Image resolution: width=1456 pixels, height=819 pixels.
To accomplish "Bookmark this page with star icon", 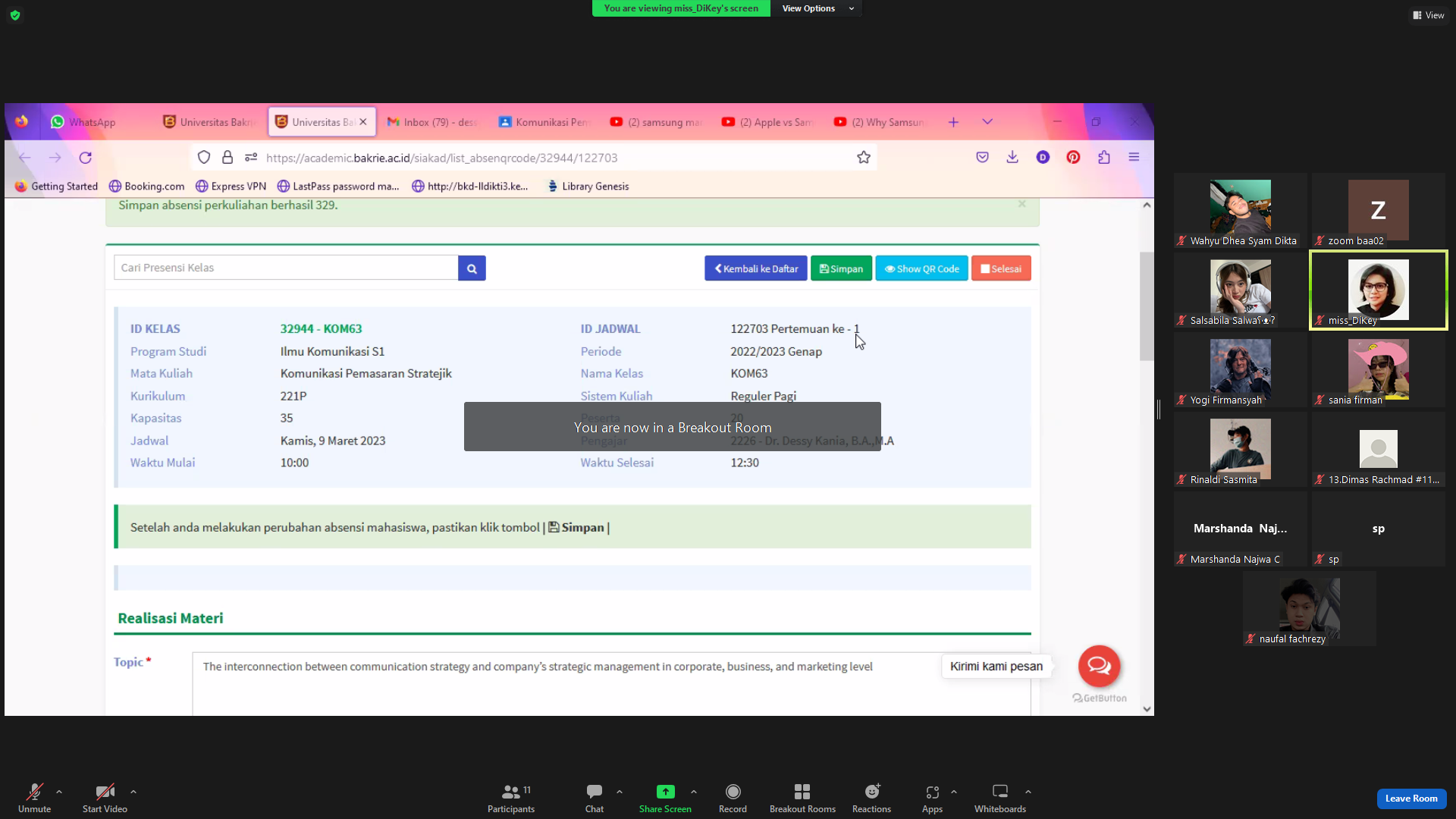I will (x=864, y=158).
